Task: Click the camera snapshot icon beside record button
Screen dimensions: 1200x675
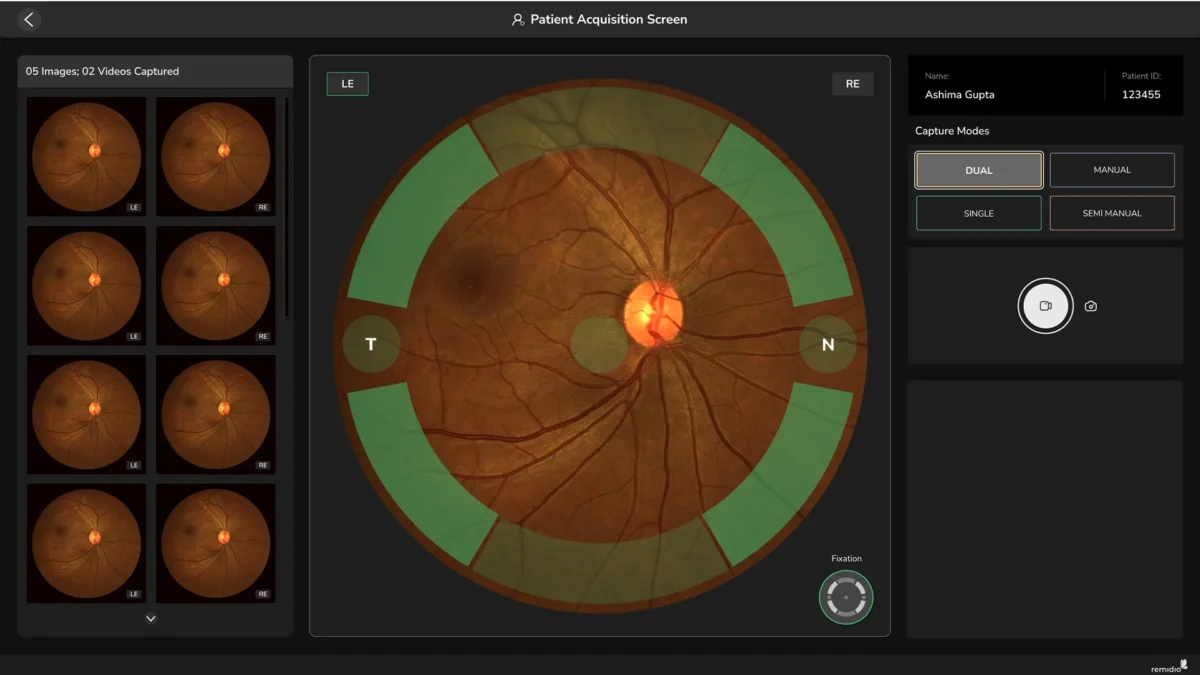Action: click(x=1090, y=306)
